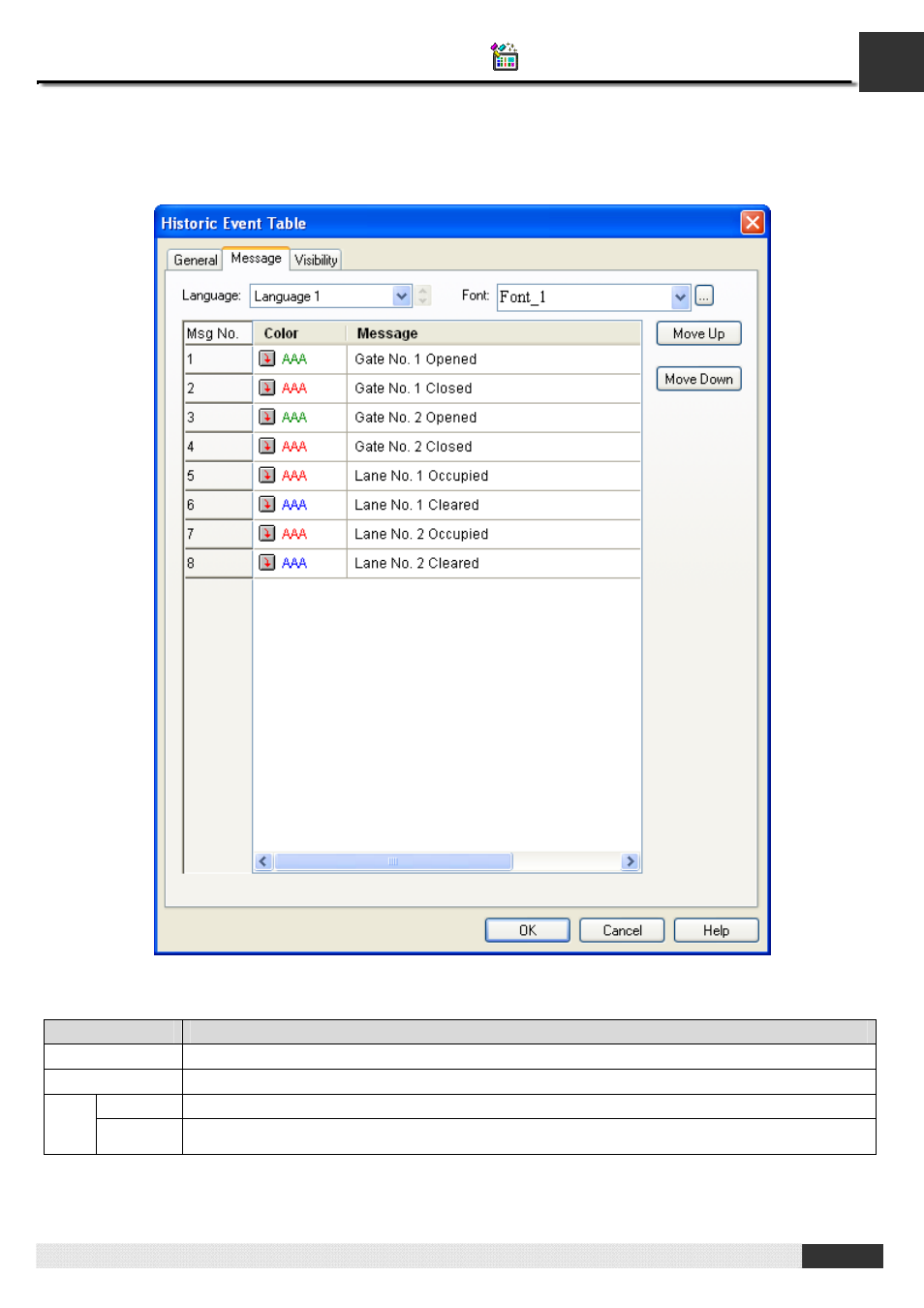Select row header number 4
924x1308 pixels.
(218, 447)
